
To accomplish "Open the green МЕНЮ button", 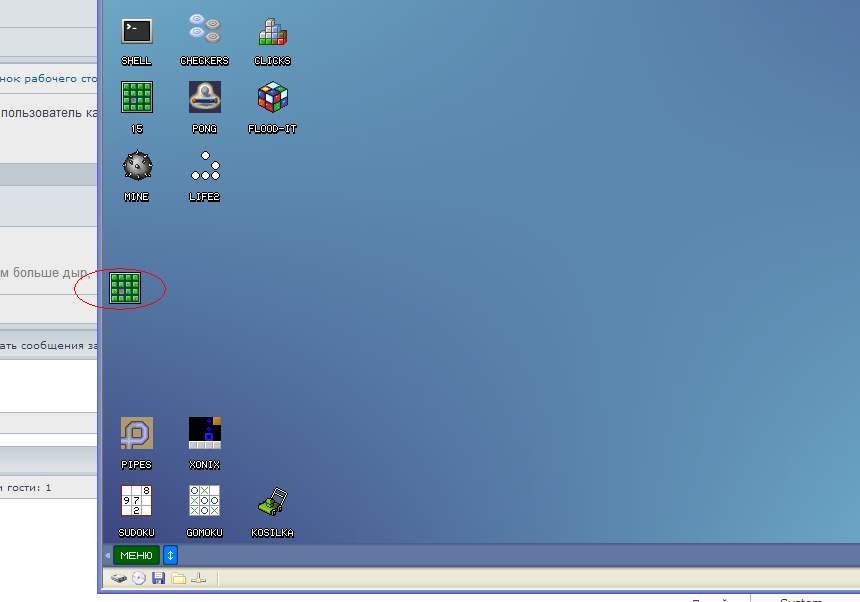I will [x=136, y=555].
